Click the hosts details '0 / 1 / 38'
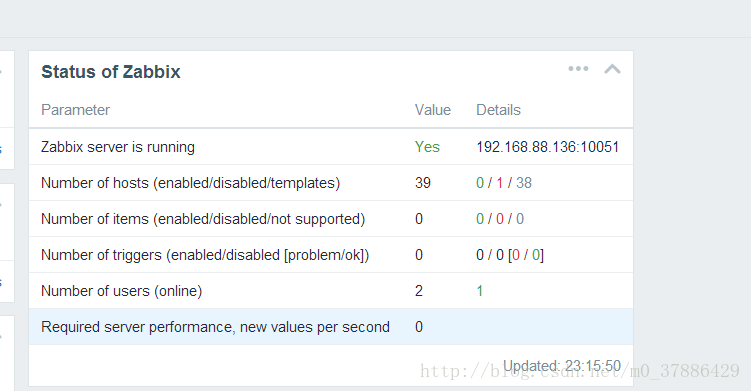Screen dimensions: 751x391 point(504,183)
